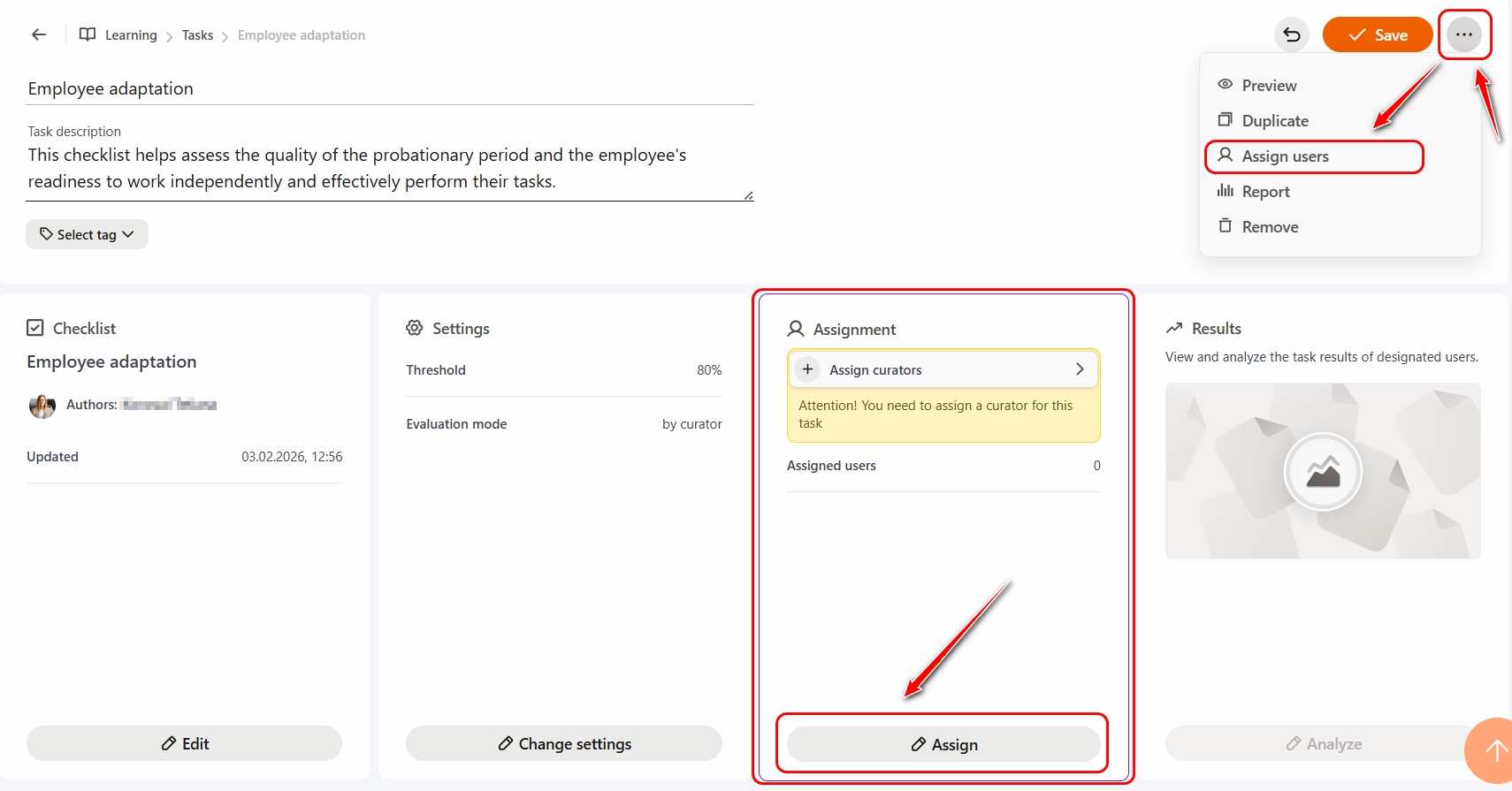Expand the Assign curators chevron
1512x791 pixels.
click(1079, 369)
